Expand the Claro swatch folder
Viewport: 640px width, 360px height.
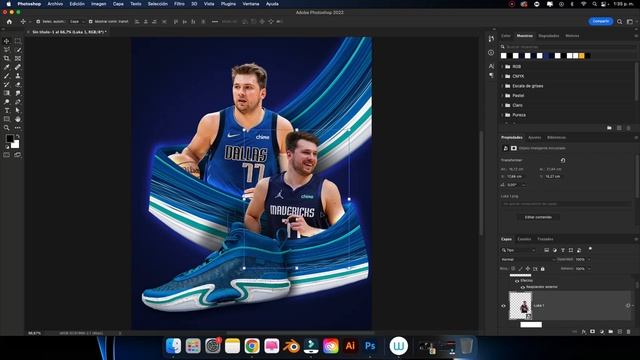(502, 105)
